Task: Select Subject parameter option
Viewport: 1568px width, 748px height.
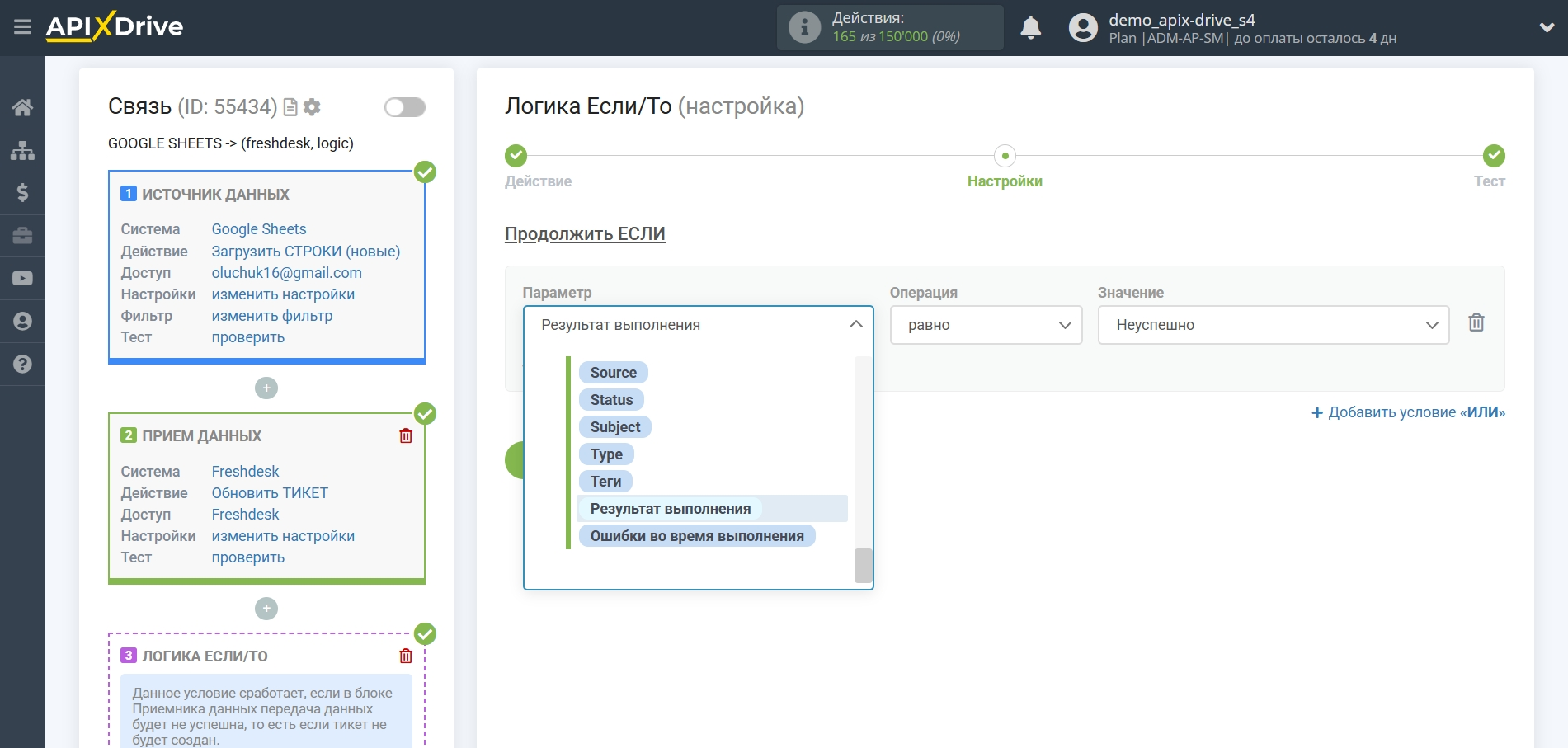Action: click(615, 427)
